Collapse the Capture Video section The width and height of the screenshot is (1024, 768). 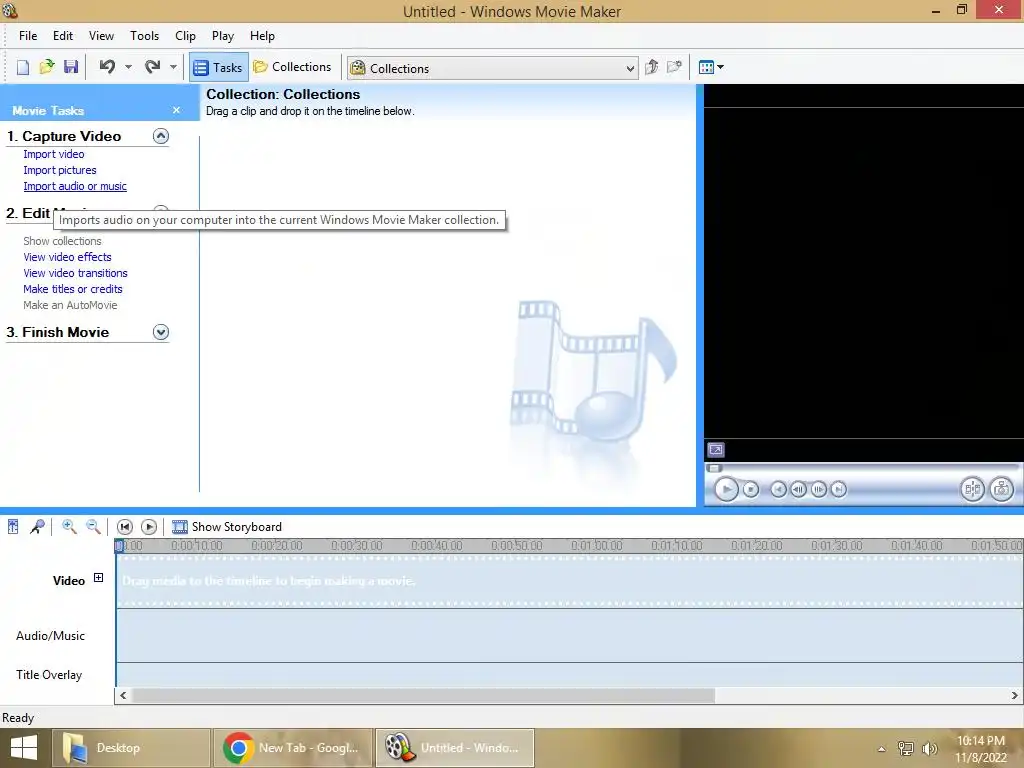click(161, 136)
